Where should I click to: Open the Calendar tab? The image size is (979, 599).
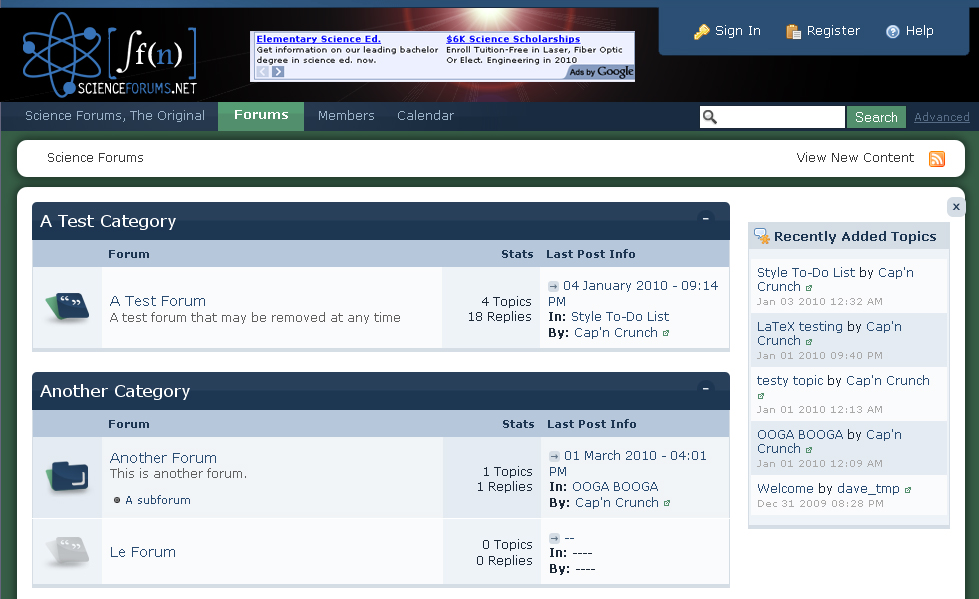pos(425,116)
